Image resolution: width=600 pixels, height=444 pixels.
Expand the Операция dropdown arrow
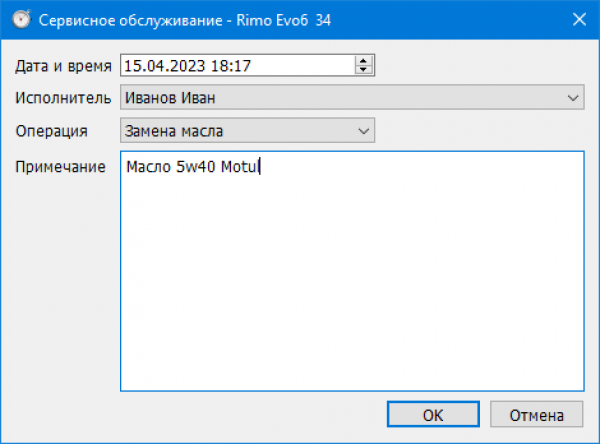click(x=363, y=130)
